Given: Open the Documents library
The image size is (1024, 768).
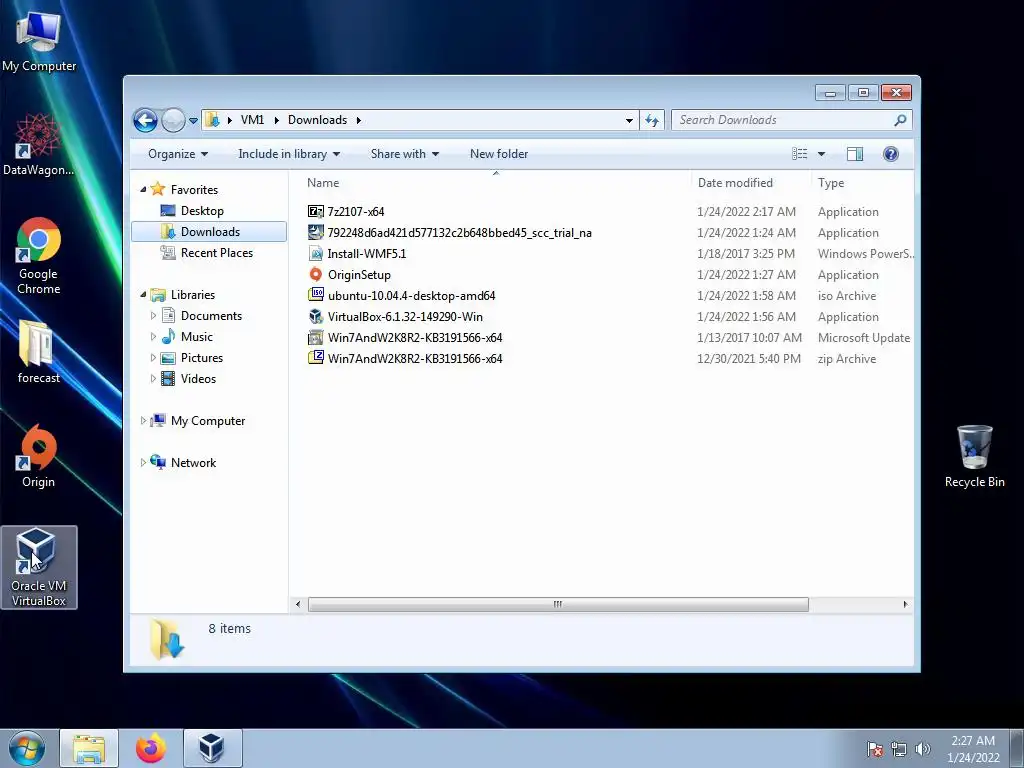Looking at the screenshot, I should pos(211,316).
